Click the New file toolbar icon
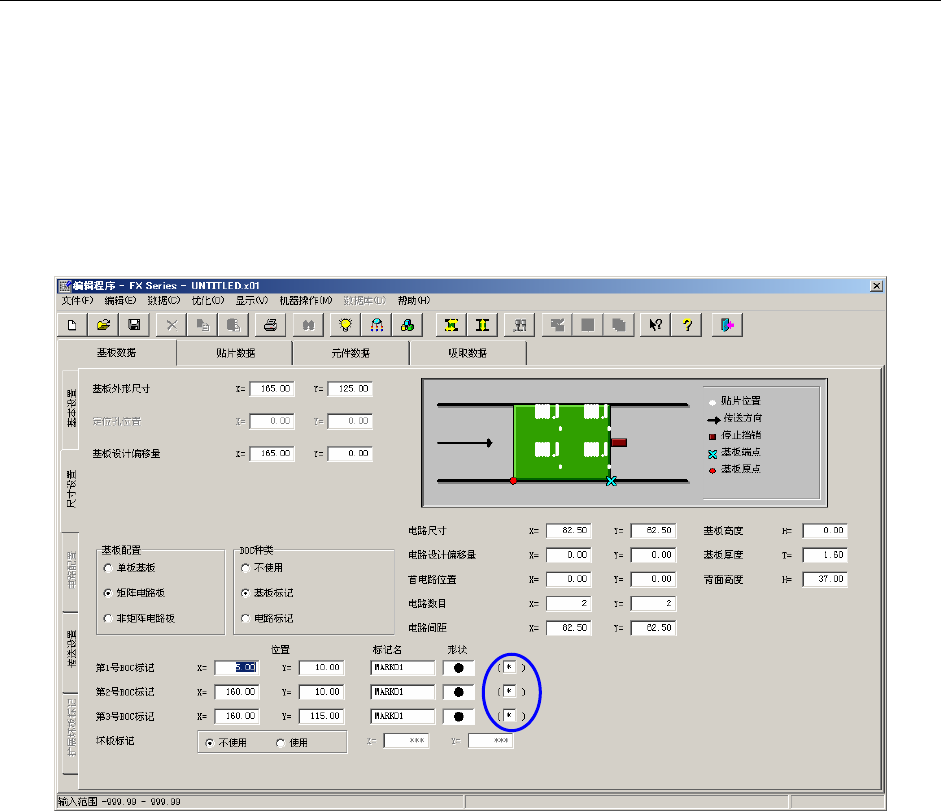 coord(72,325)
